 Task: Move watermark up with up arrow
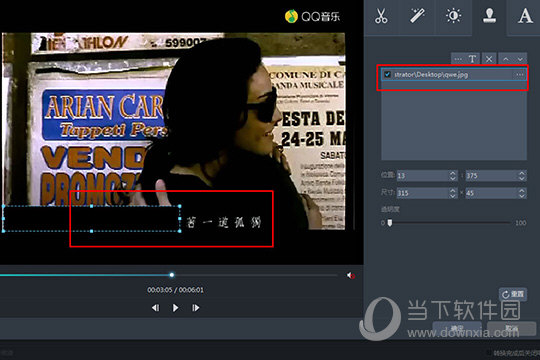(x=505, y=59)
